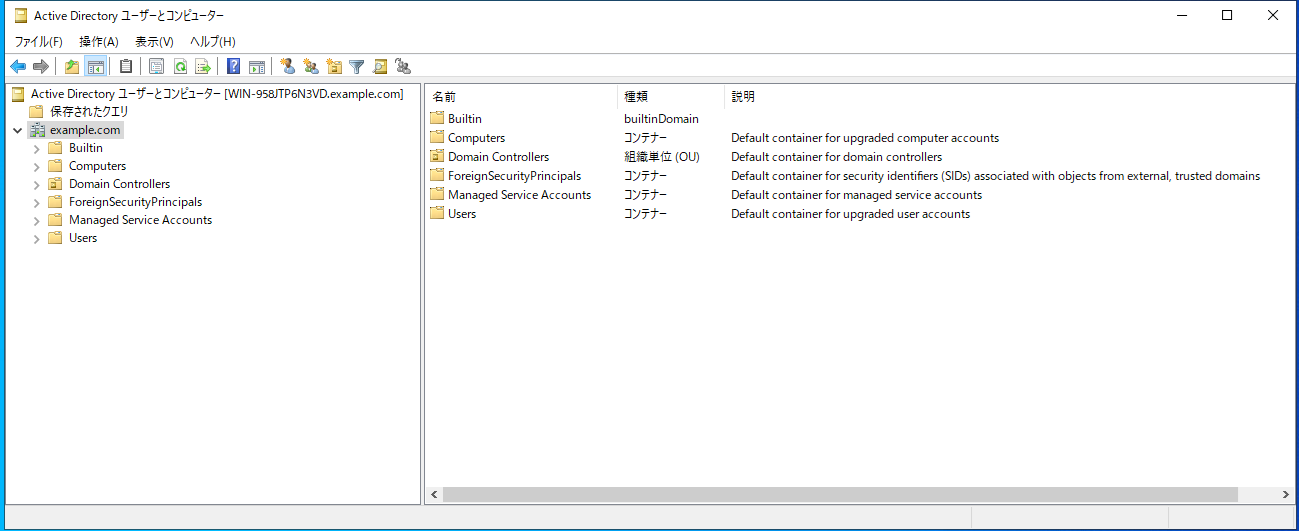The height and width of the screenshot is (531, 1299).
Task: Select 保存されたクエリ in the tree
Action: pyautogui.click(x=89, y=112)
